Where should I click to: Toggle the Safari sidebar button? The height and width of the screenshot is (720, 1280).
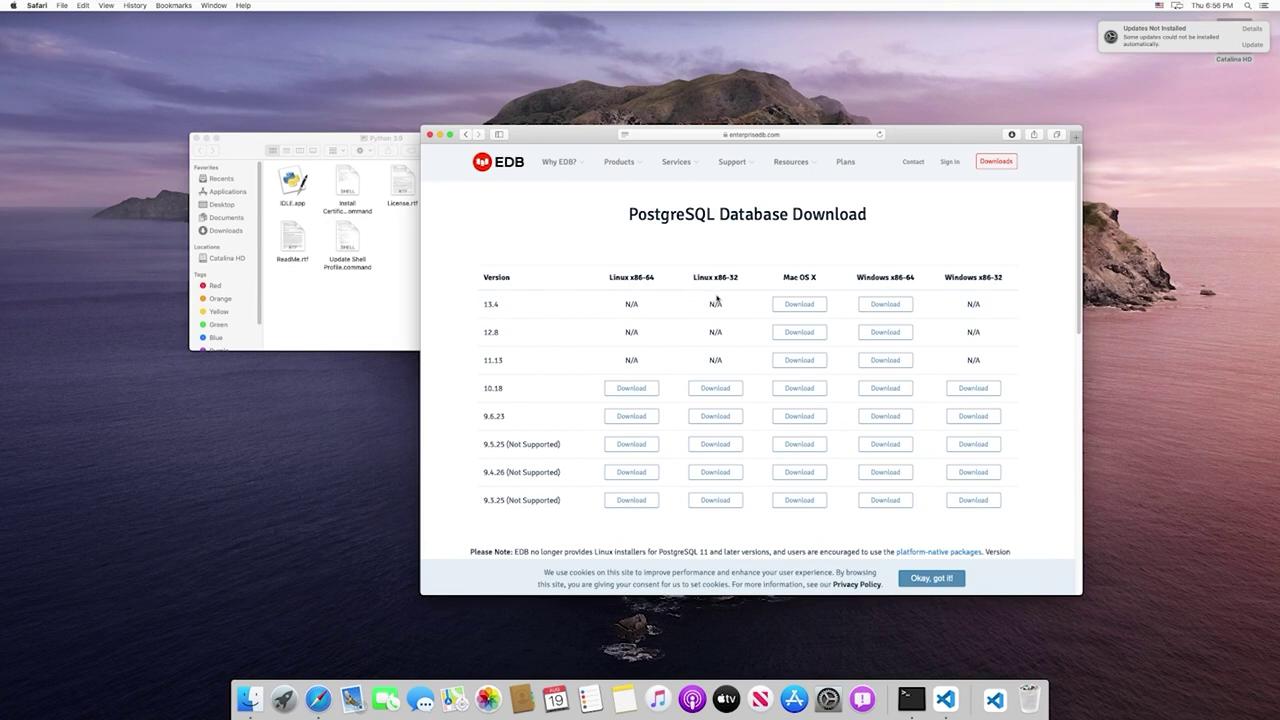tap(499, 134)
